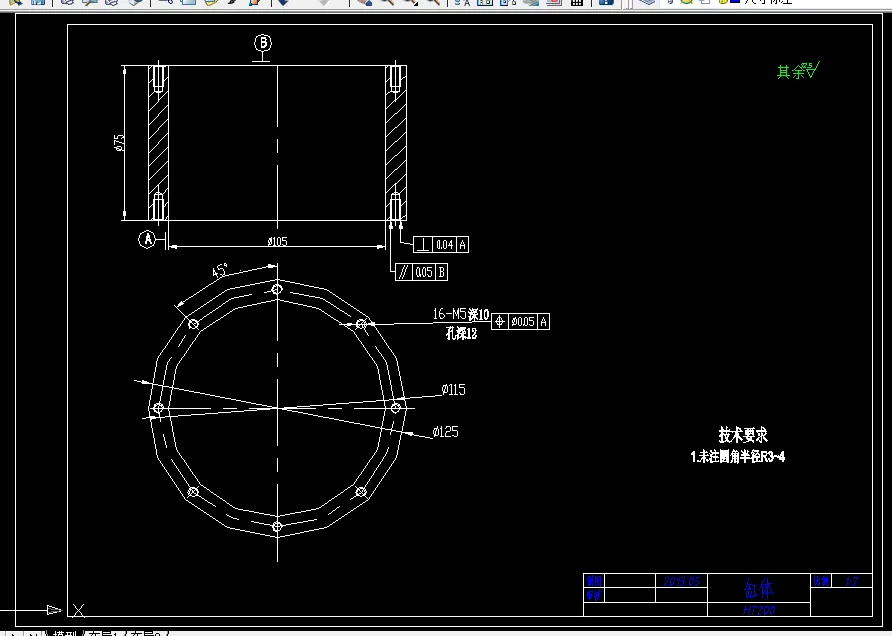
Task: Pick the bottom bolt hole of the flange
Action: click(277, 527)
